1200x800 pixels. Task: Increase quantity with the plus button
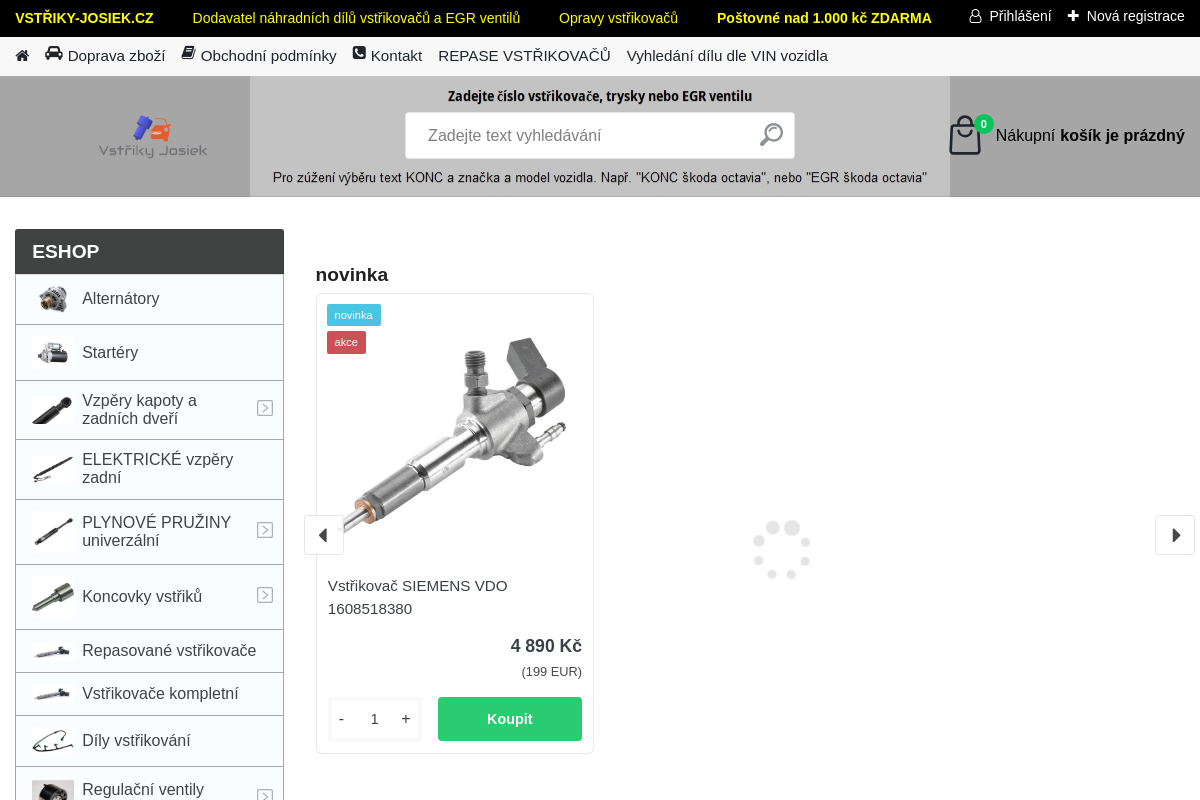coord(406,719)
